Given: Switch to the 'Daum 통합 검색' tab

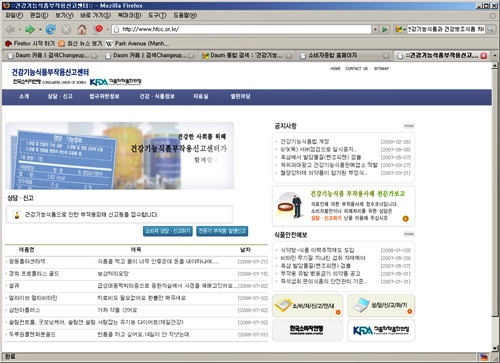Looking at the screenshot, I should [x=246, y=56].
